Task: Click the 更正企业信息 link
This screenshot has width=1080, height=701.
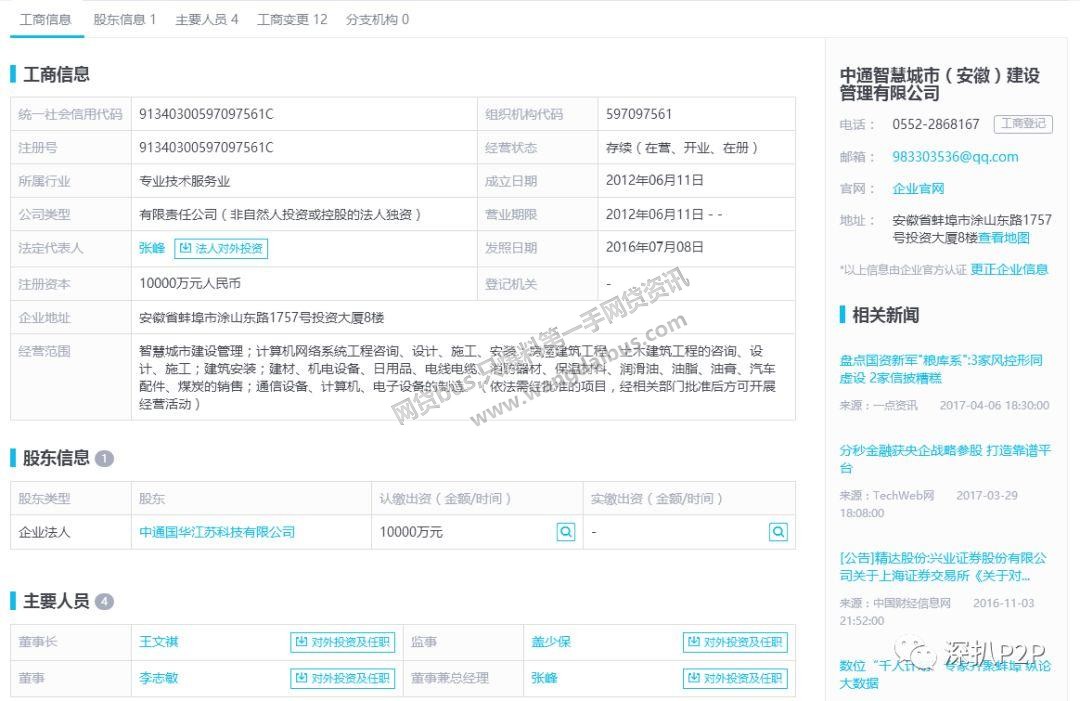Action: (1009, 269)
